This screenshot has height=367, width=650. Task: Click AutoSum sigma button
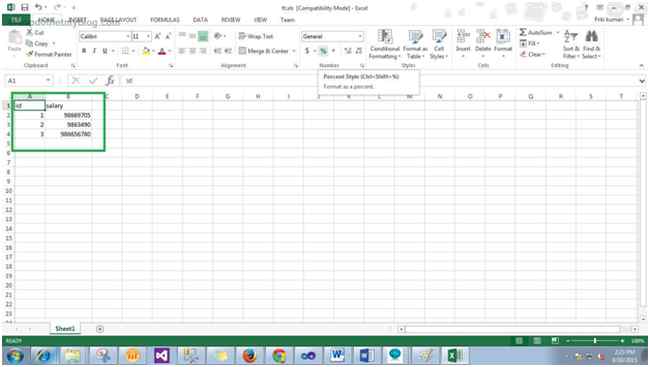pos(536,32)
